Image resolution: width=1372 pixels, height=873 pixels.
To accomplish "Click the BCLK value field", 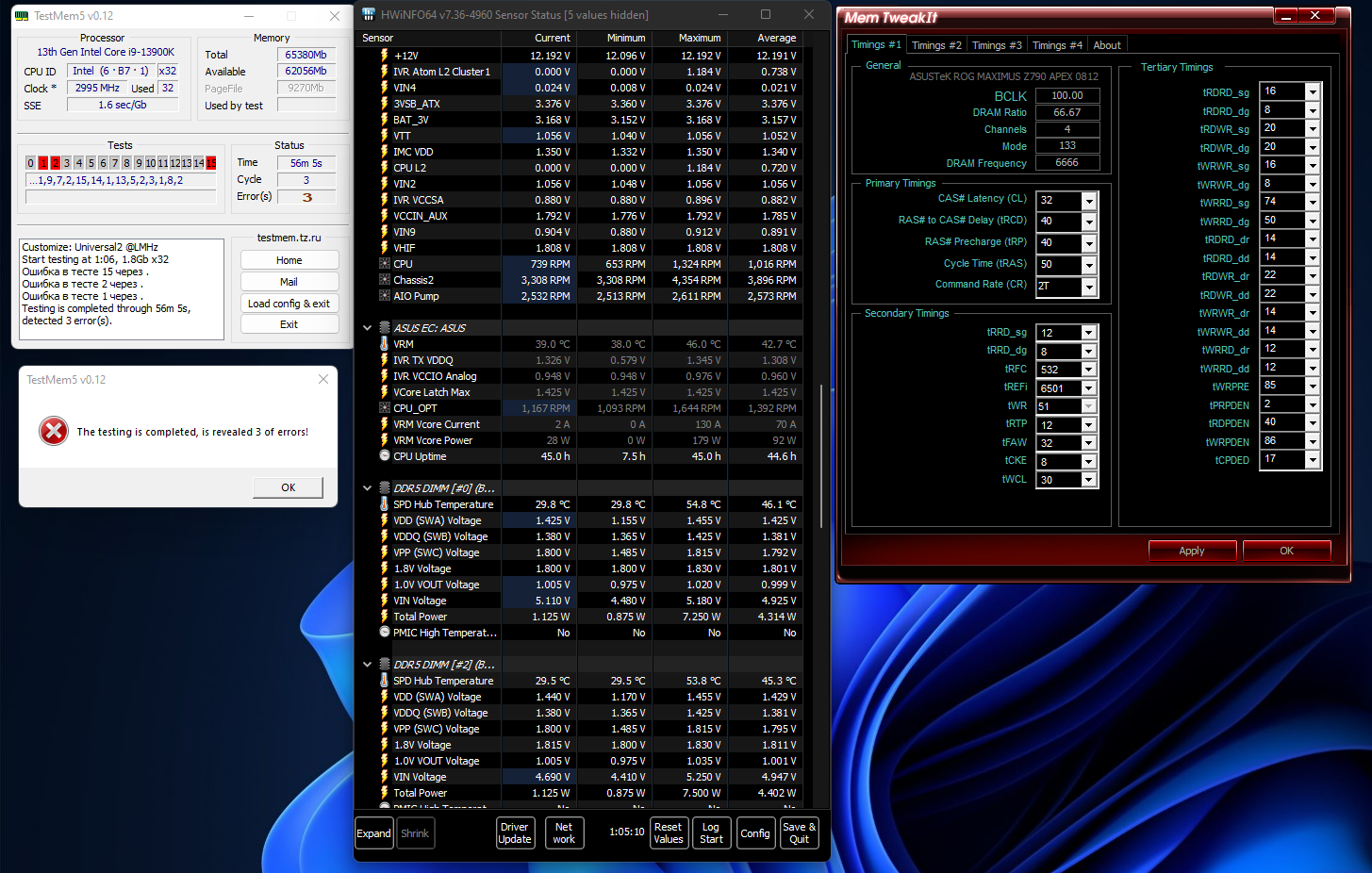I will point(1067,96).
